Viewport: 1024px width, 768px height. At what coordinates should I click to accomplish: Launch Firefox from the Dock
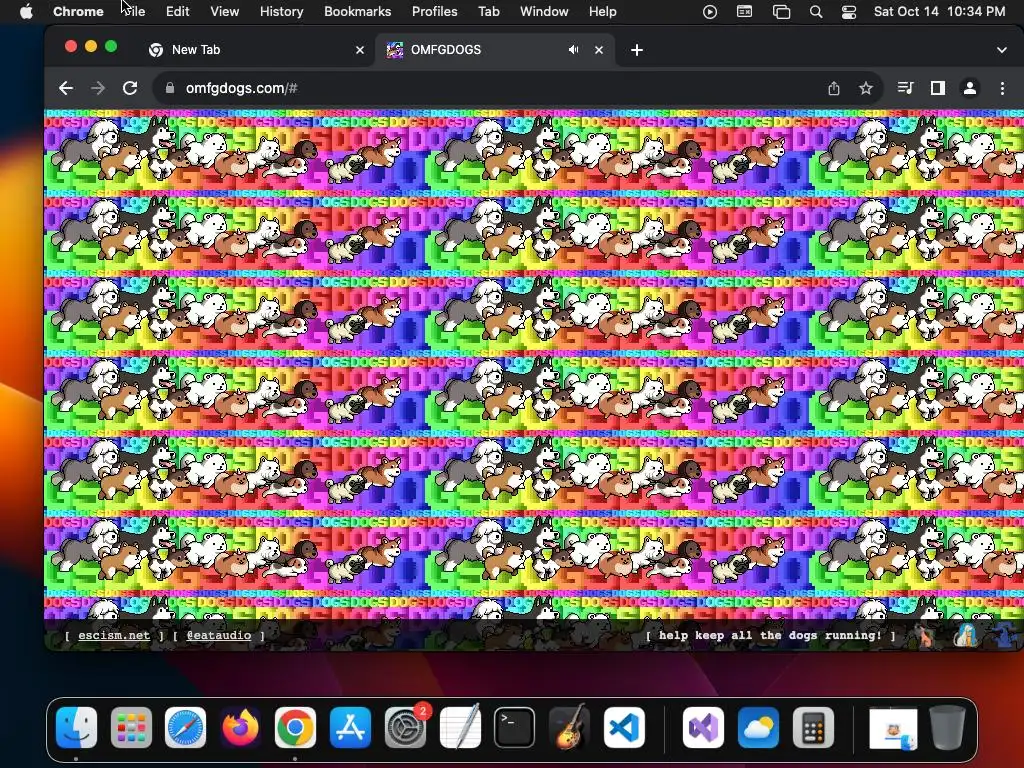(240, 728)
